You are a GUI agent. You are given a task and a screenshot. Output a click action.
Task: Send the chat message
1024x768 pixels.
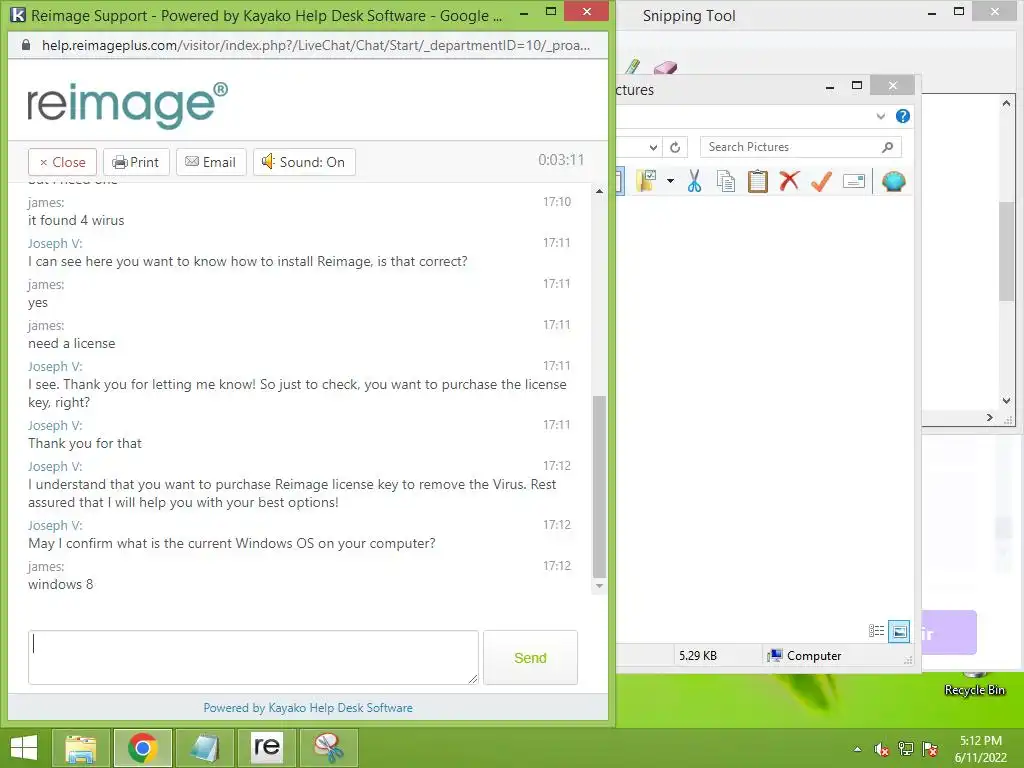click(x=530, y=658)
